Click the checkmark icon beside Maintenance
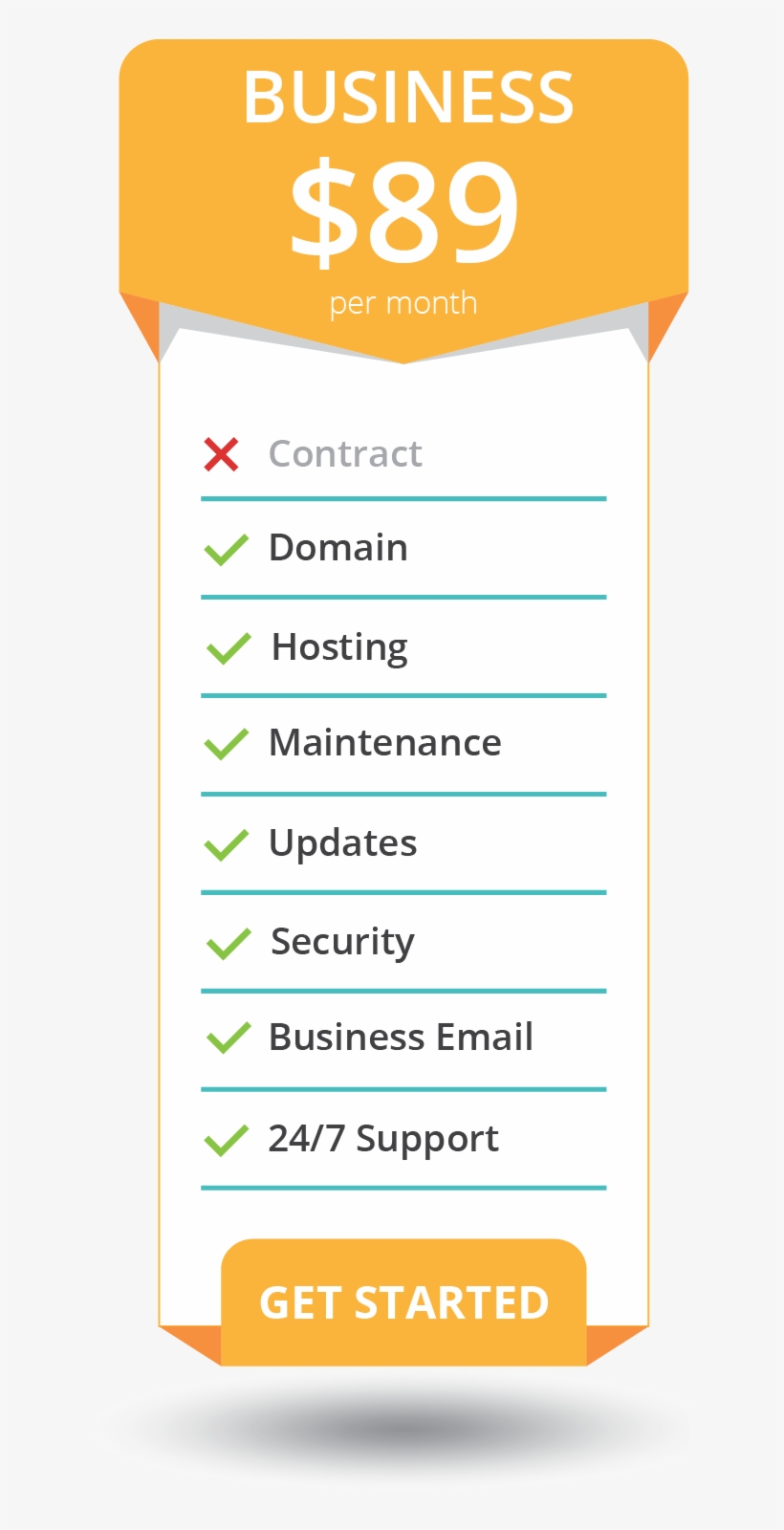 click(x=227, y=744)
